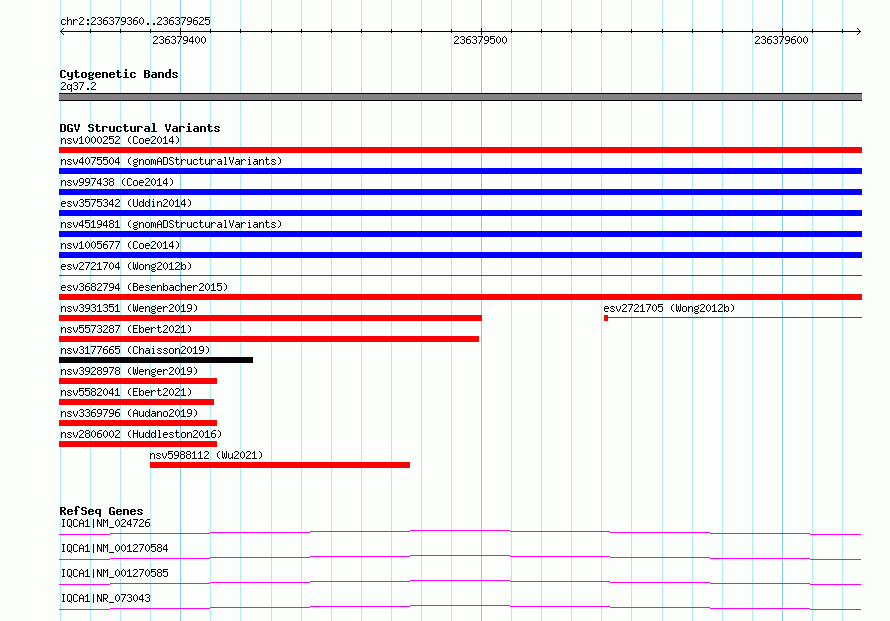This screenshot has width=890, height=621.
Task: Click nsv1005677 (Coe2014) label
Action: (120, 245)
